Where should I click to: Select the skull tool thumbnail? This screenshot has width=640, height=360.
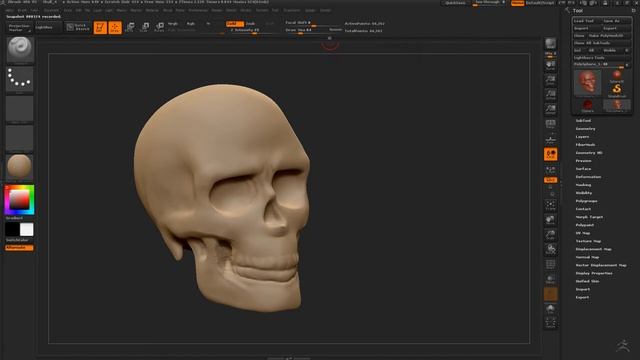[587, 83]
